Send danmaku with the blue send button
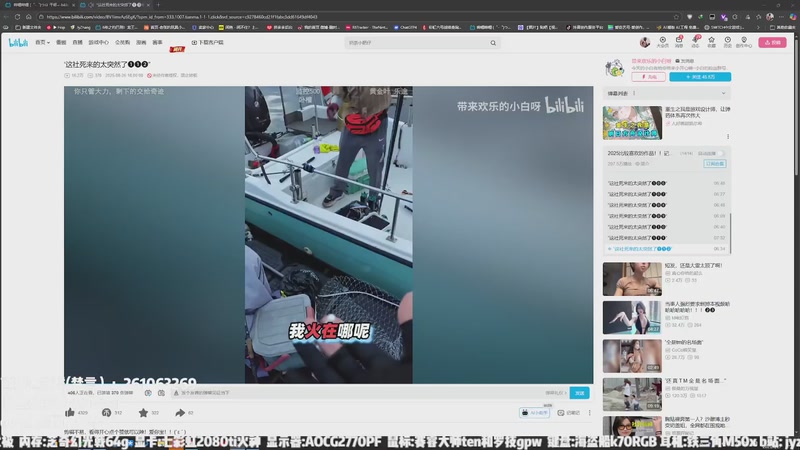This screenshot has width=800, height=450. [x=580, y=393]
